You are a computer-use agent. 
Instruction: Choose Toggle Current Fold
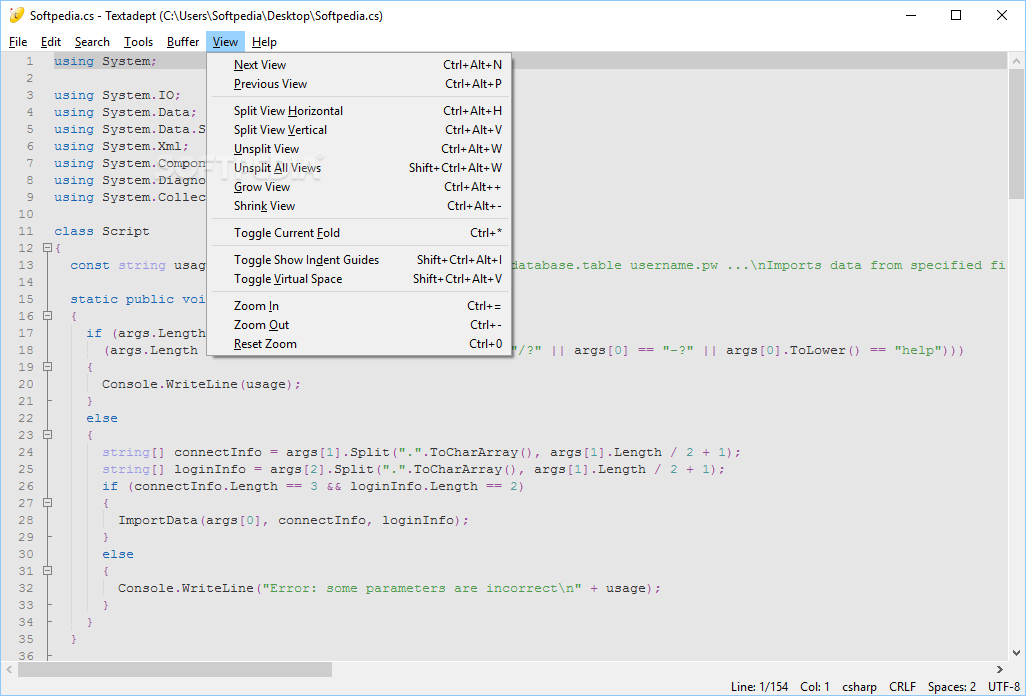click(x=359, y=233)
